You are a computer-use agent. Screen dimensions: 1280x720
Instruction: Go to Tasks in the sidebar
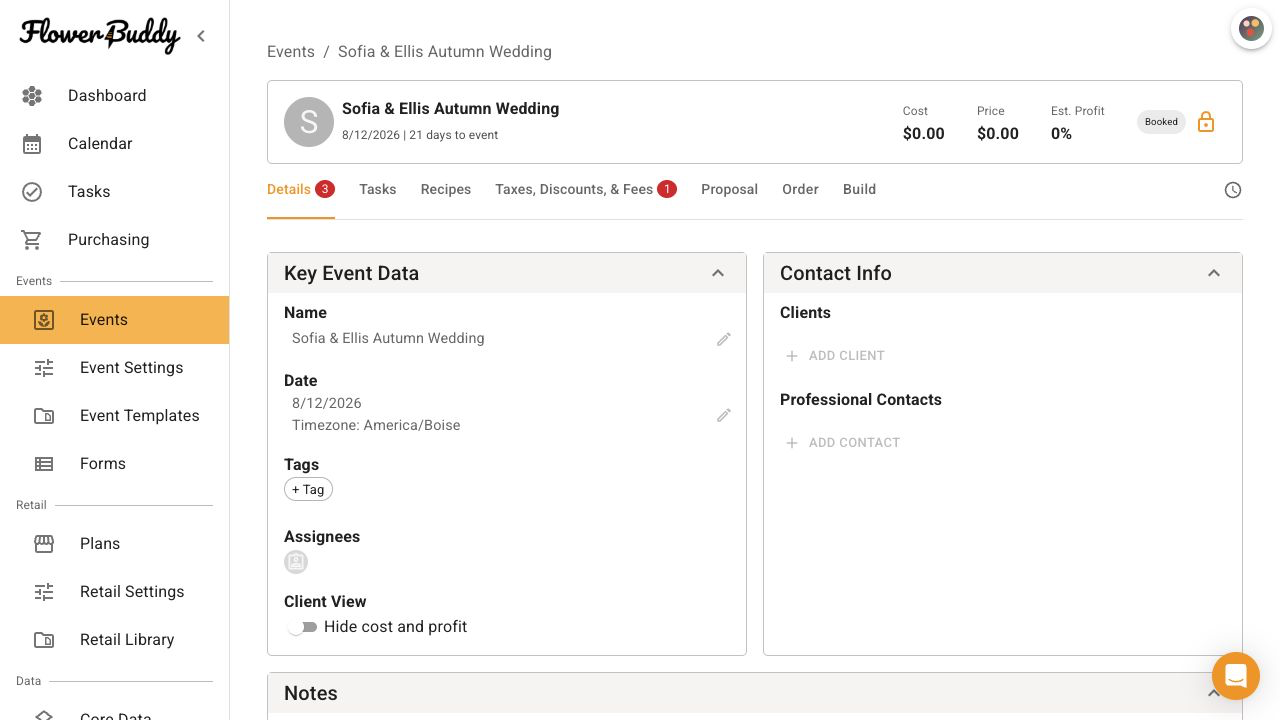click(114, 192)
